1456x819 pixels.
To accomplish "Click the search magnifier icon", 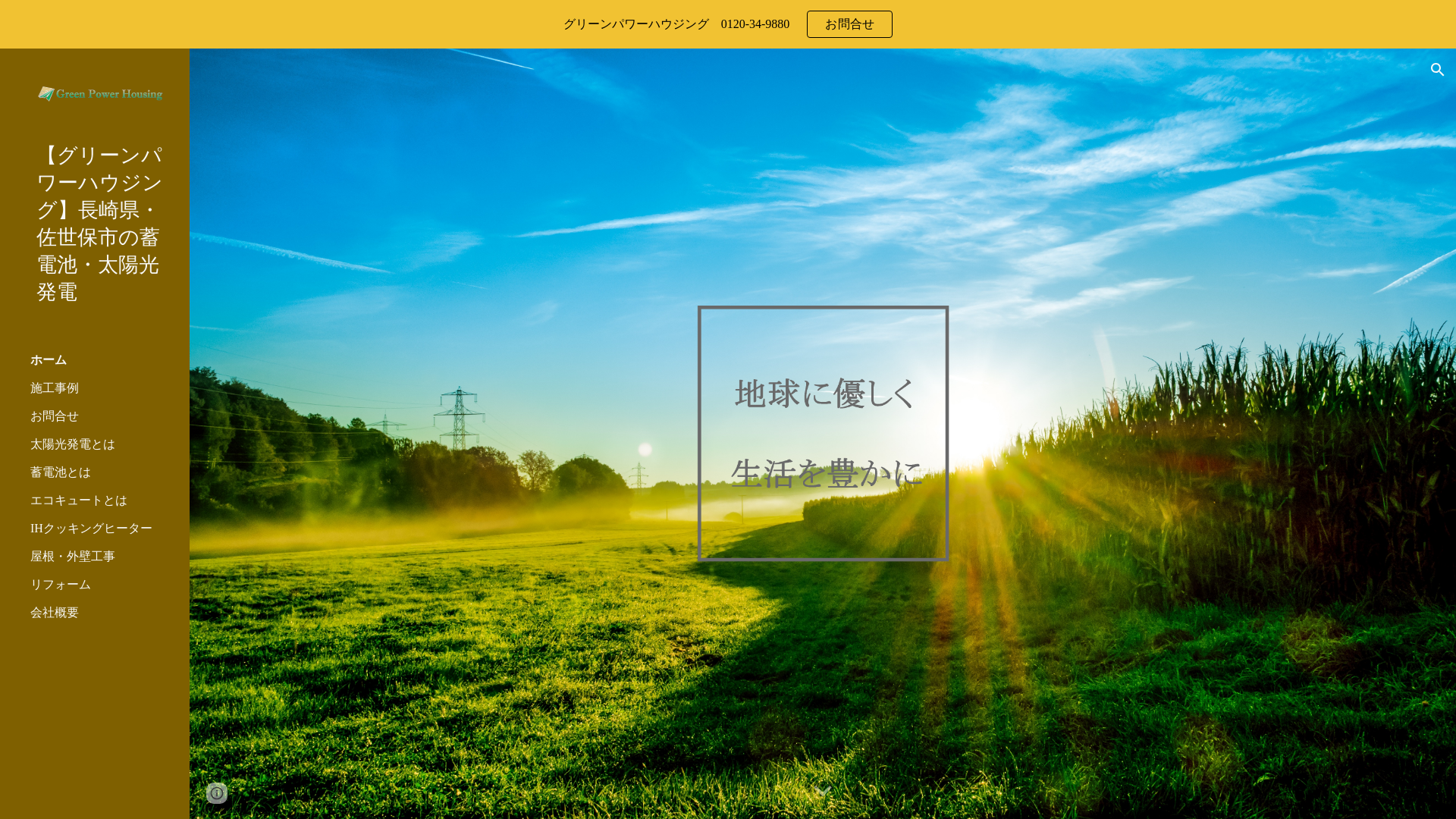I will (x=1437, y=70).
